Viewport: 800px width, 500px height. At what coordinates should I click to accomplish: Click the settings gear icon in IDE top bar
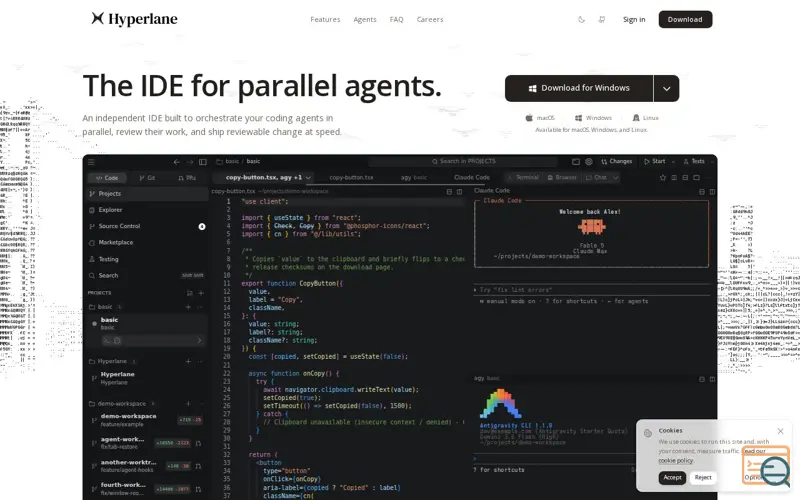[x=589, y=161]
